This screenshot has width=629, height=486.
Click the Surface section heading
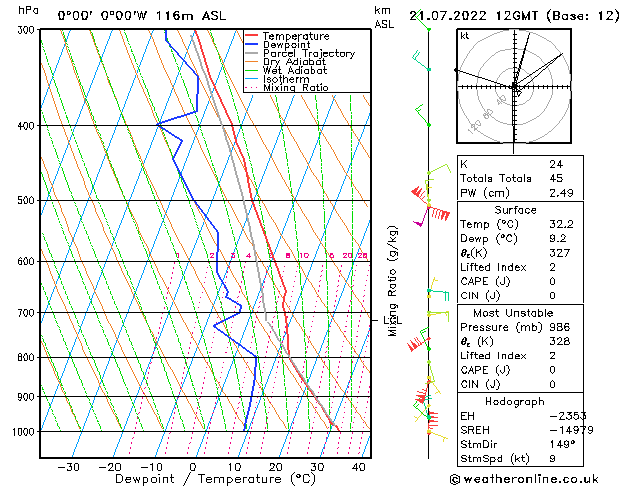(x=515, y=210)
